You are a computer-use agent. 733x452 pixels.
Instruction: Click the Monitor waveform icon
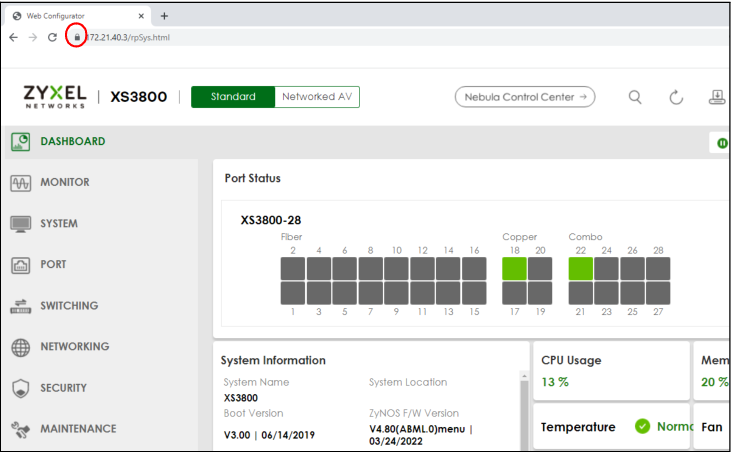click(21, 183)
